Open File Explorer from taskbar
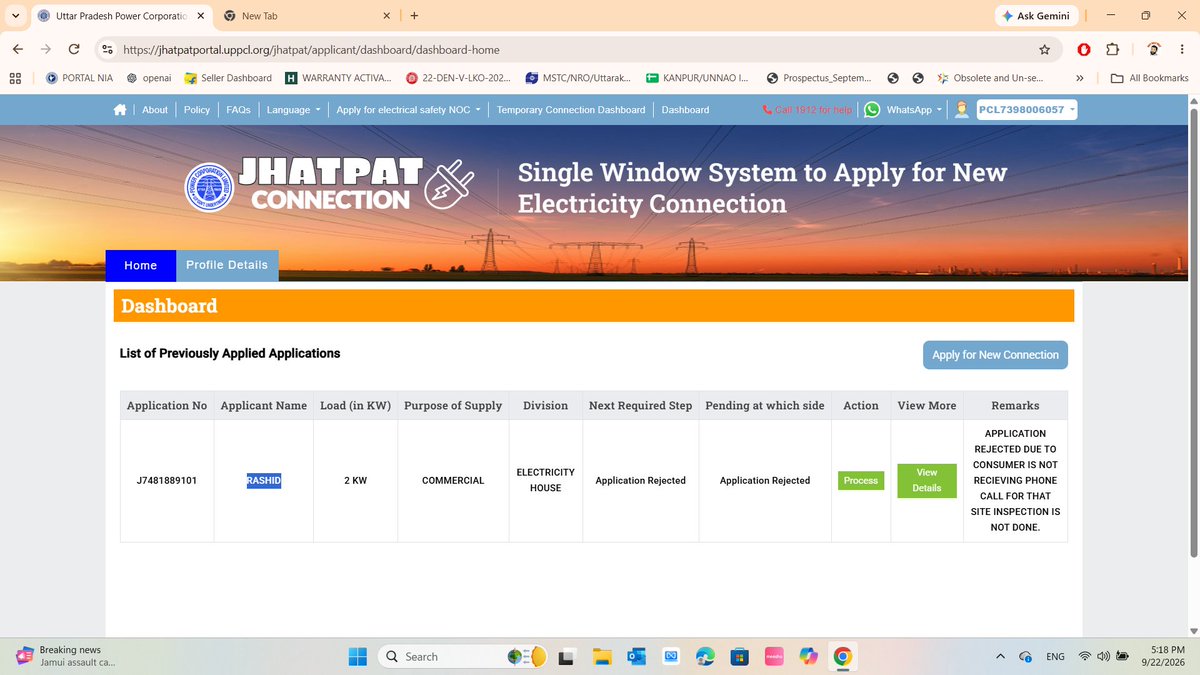1200x675 pixels. coord(602,656)
